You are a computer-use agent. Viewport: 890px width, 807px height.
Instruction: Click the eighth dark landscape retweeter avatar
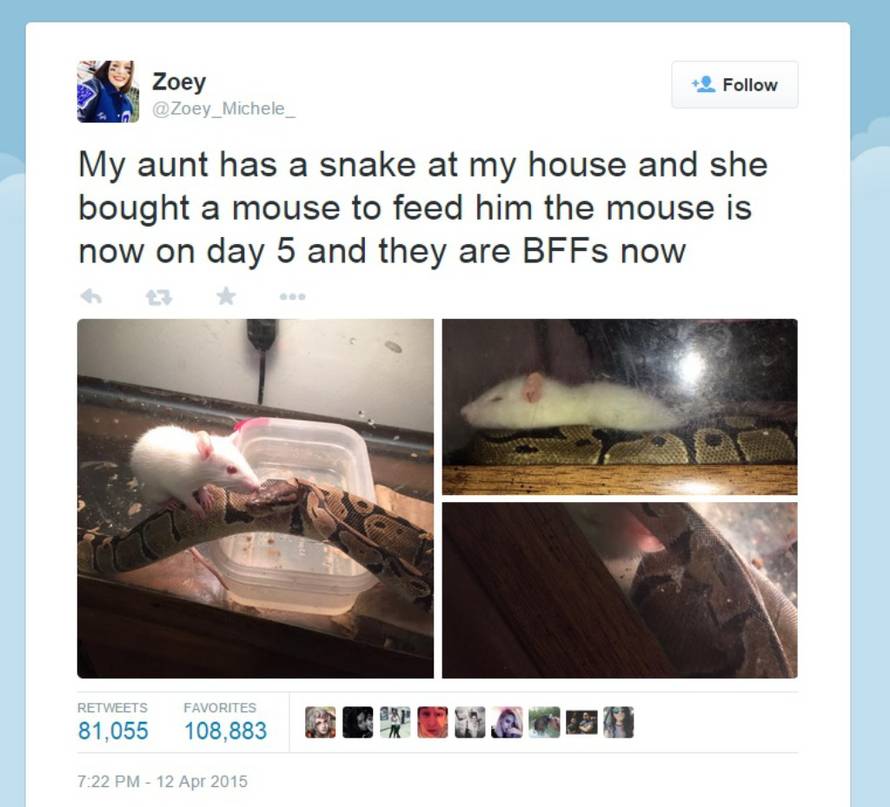click(581, 722)
